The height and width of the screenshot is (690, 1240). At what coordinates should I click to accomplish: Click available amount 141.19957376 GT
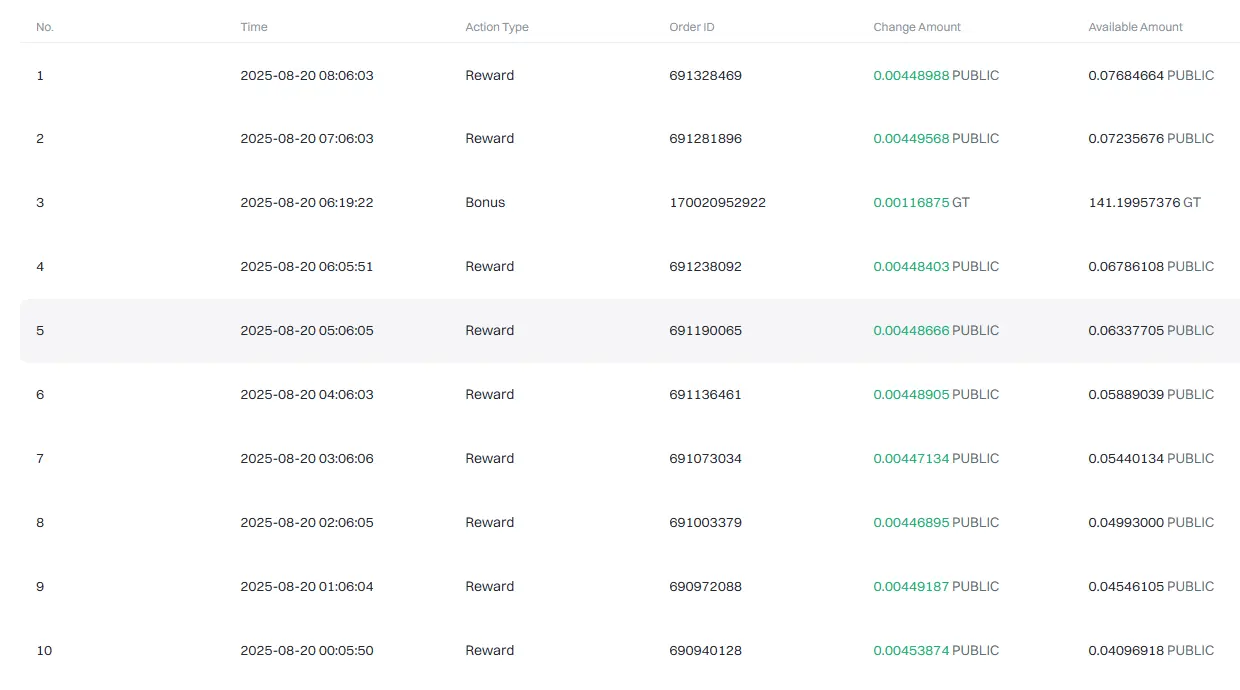tap(1144, 202)
